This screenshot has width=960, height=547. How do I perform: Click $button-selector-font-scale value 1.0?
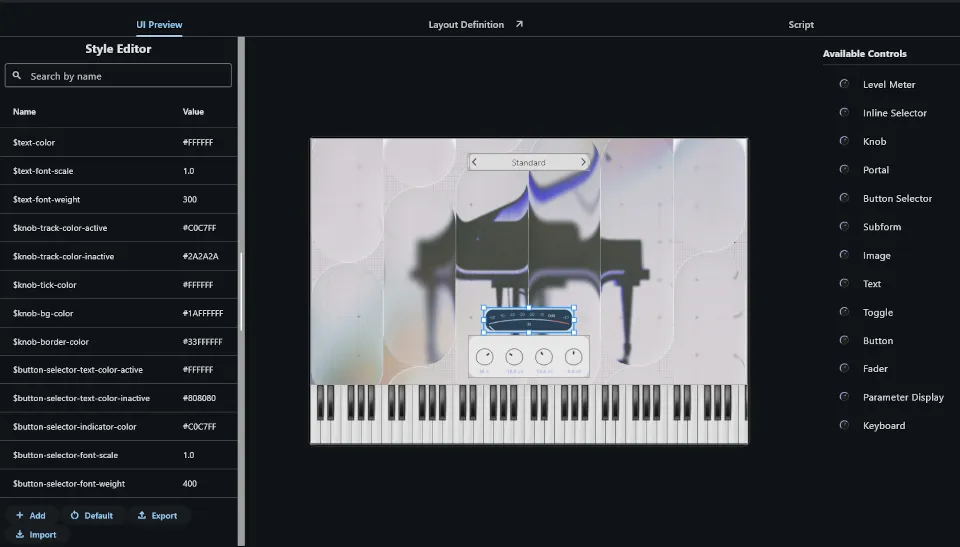[189, 455]
